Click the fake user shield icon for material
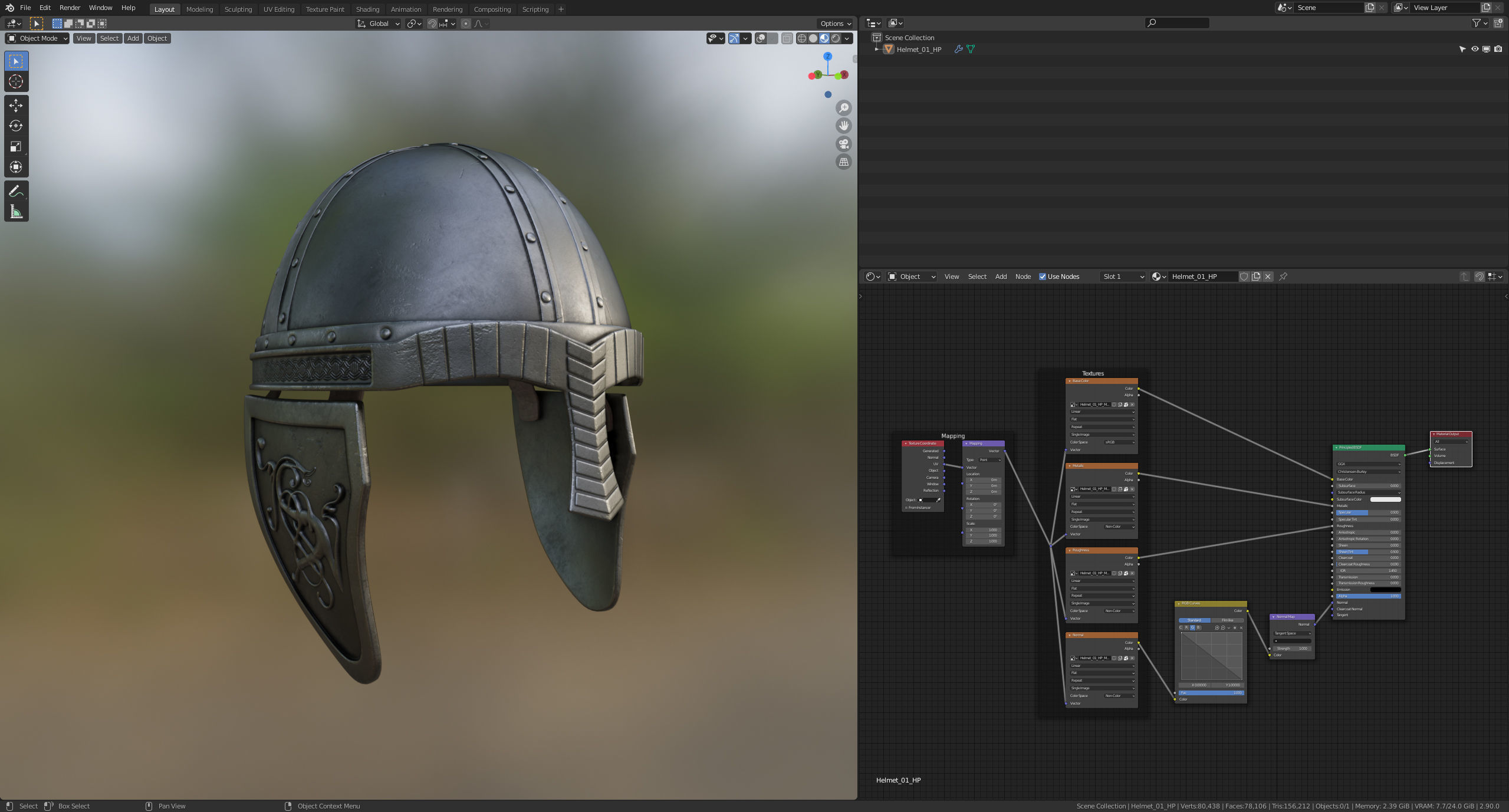This screenshot has width=1509, height=812. click(x=1244, y=277)
